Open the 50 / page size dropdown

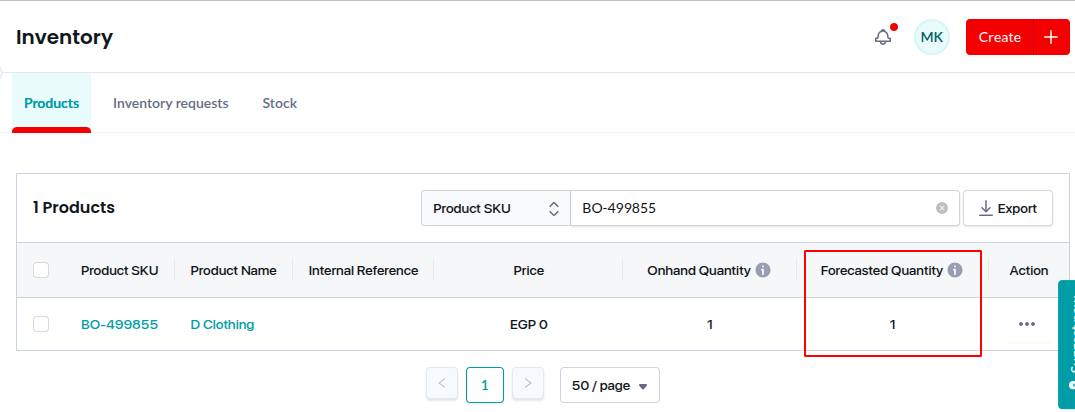[x=609, y=385]
